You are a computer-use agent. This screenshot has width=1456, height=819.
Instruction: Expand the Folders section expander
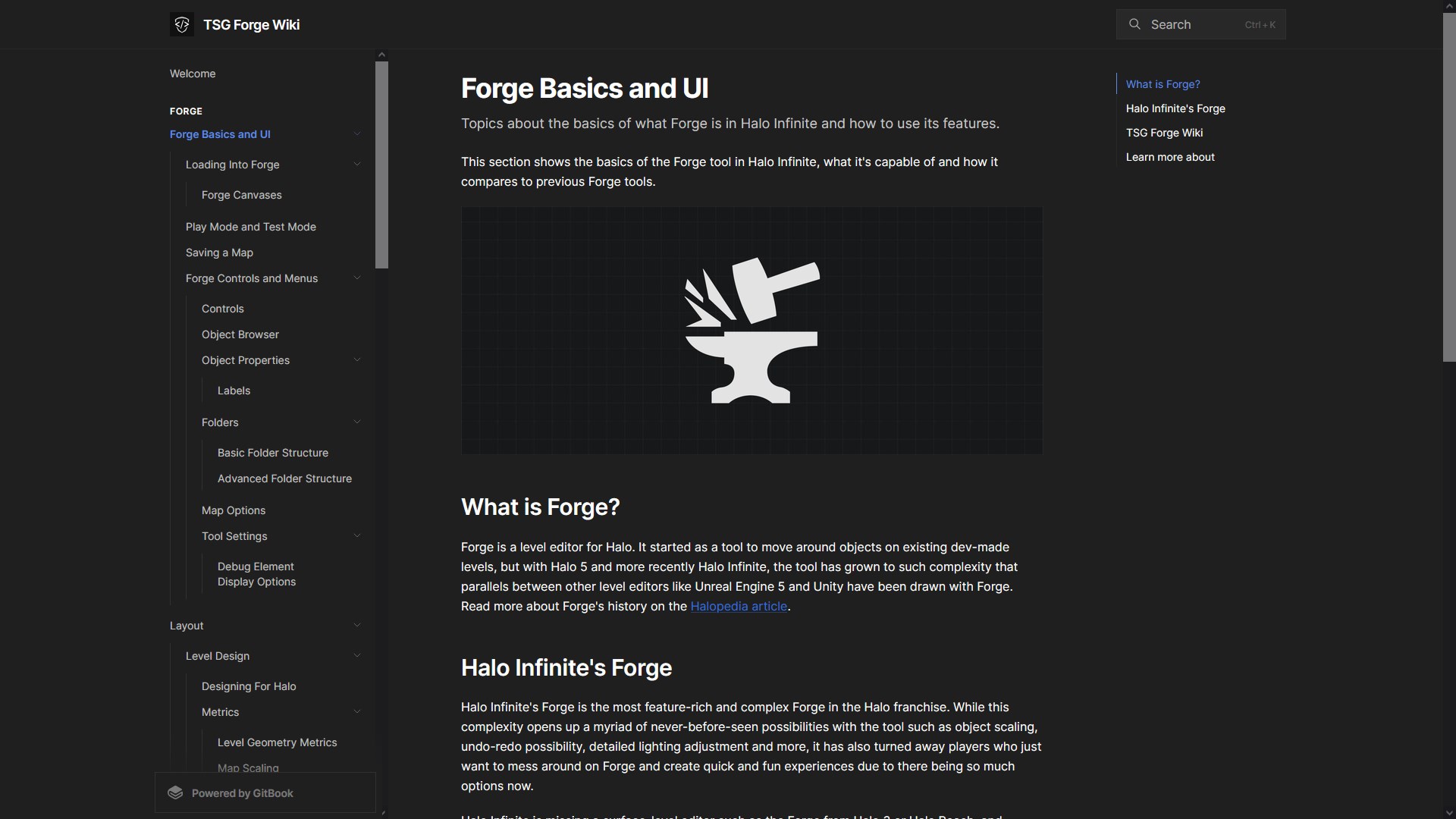(x=357, y=423)
